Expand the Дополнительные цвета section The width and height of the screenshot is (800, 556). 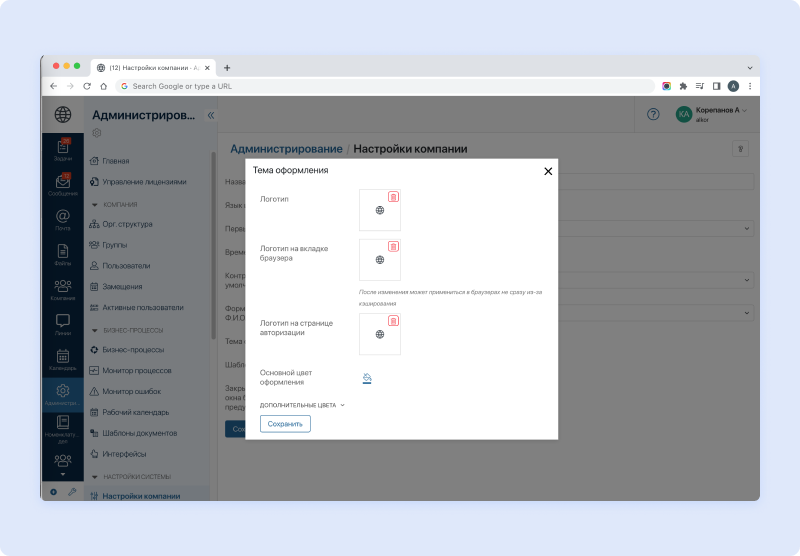(302, 405)
